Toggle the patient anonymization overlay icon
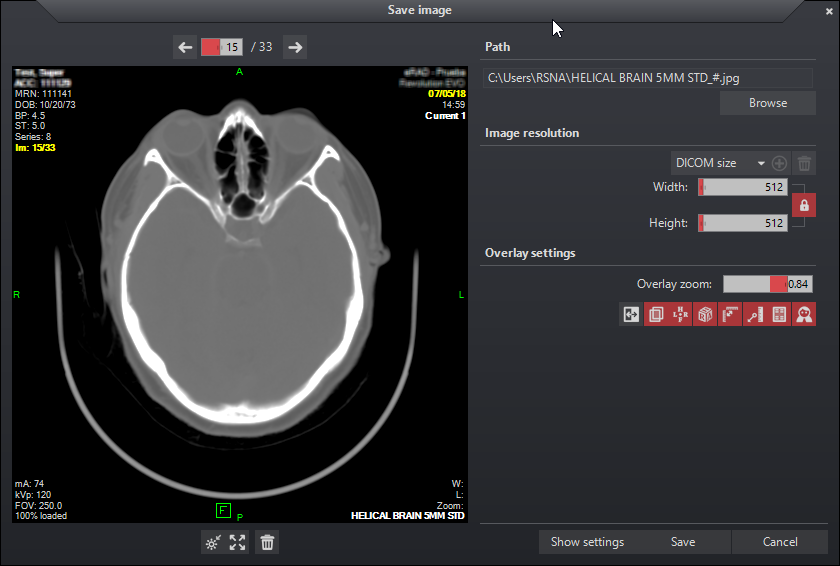Image resolution: width=840 pixels, height=566 pixels. point(803,314)
